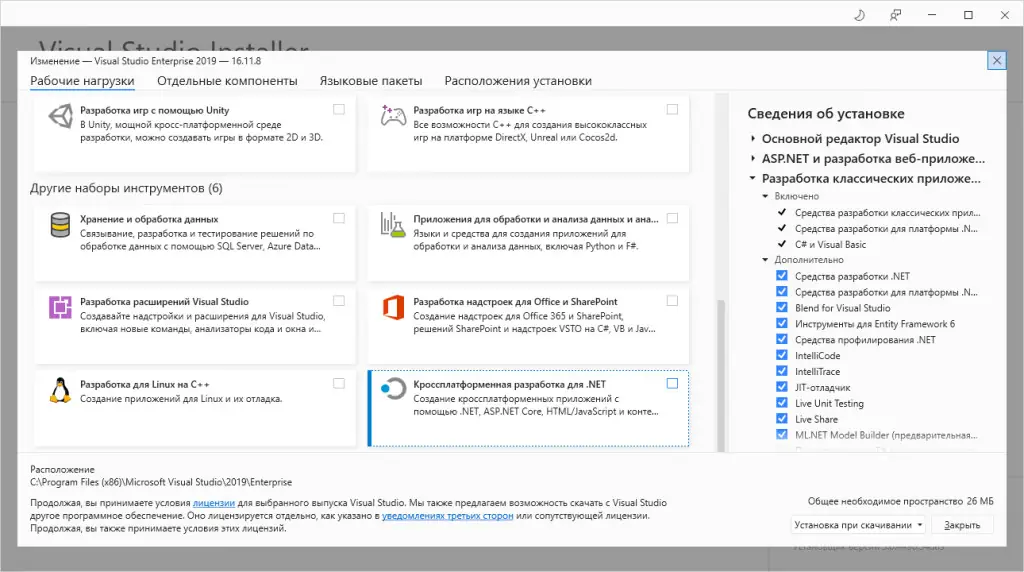Uncheck the Live Unit Testing component

tap(782, 403)
